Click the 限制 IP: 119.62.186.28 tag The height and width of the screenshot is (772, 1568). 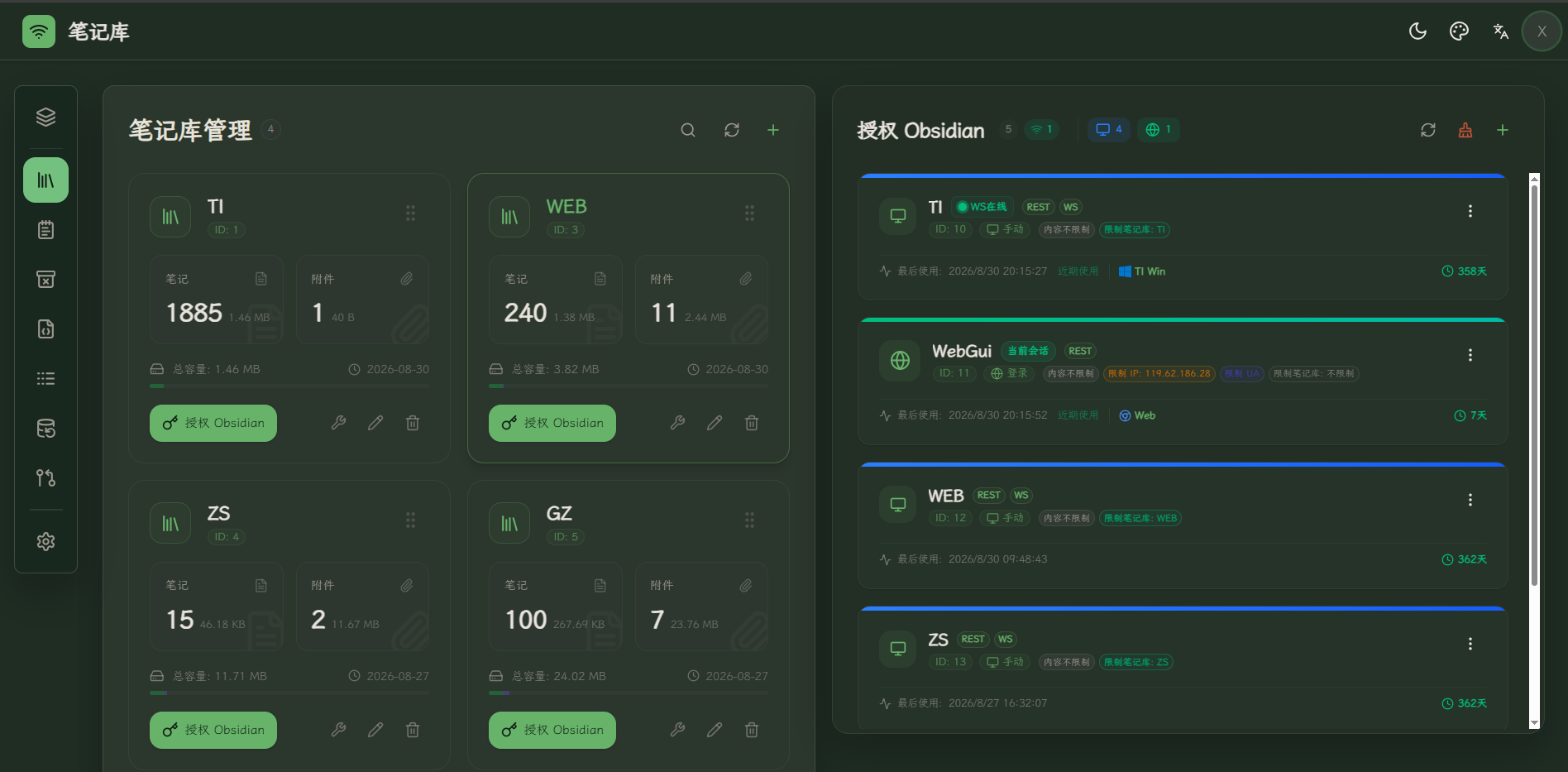click(x=1159, y=374)
